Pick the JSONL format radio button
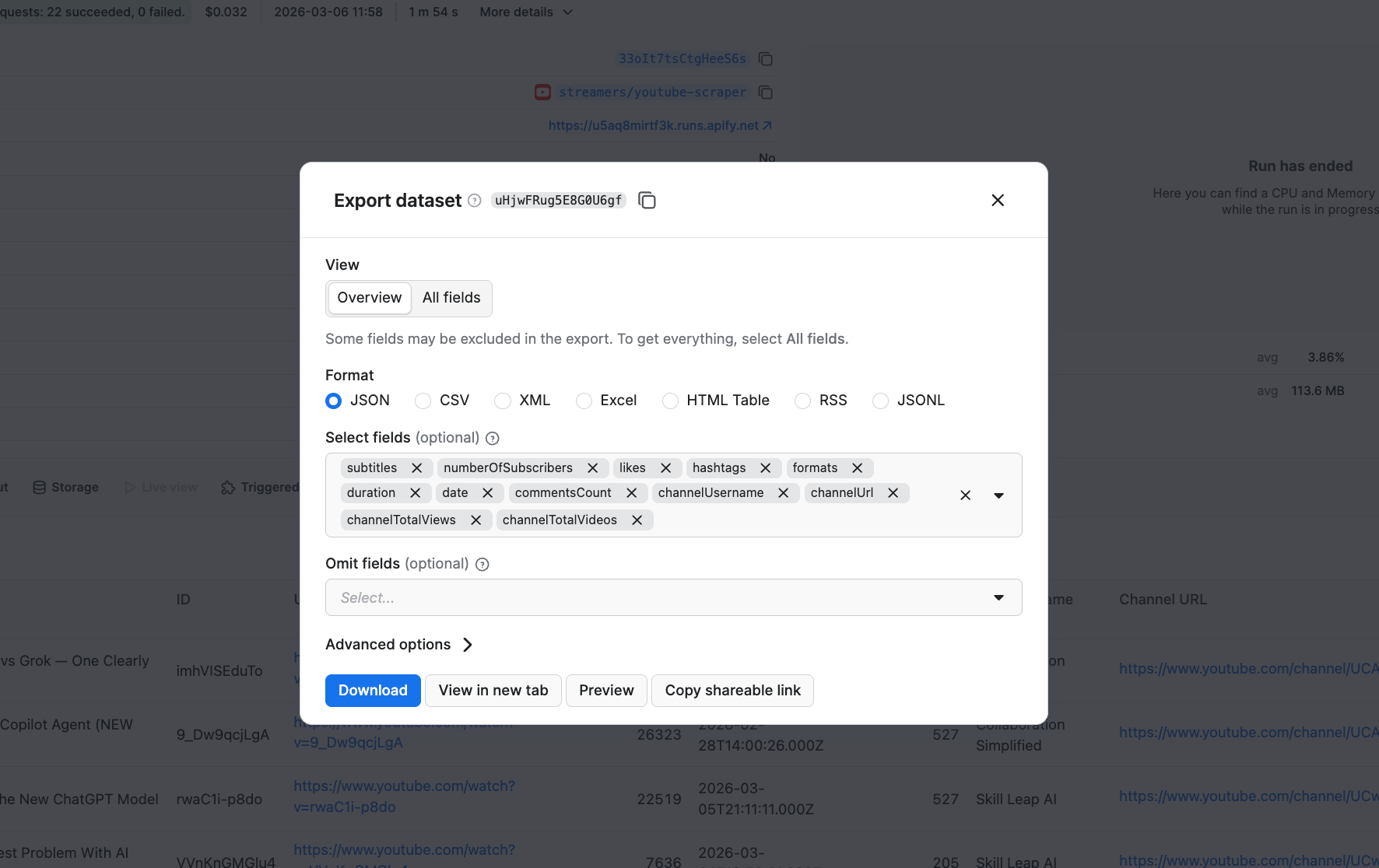The width and height of the screenshot is (1379, 868). tap(880, 401)
